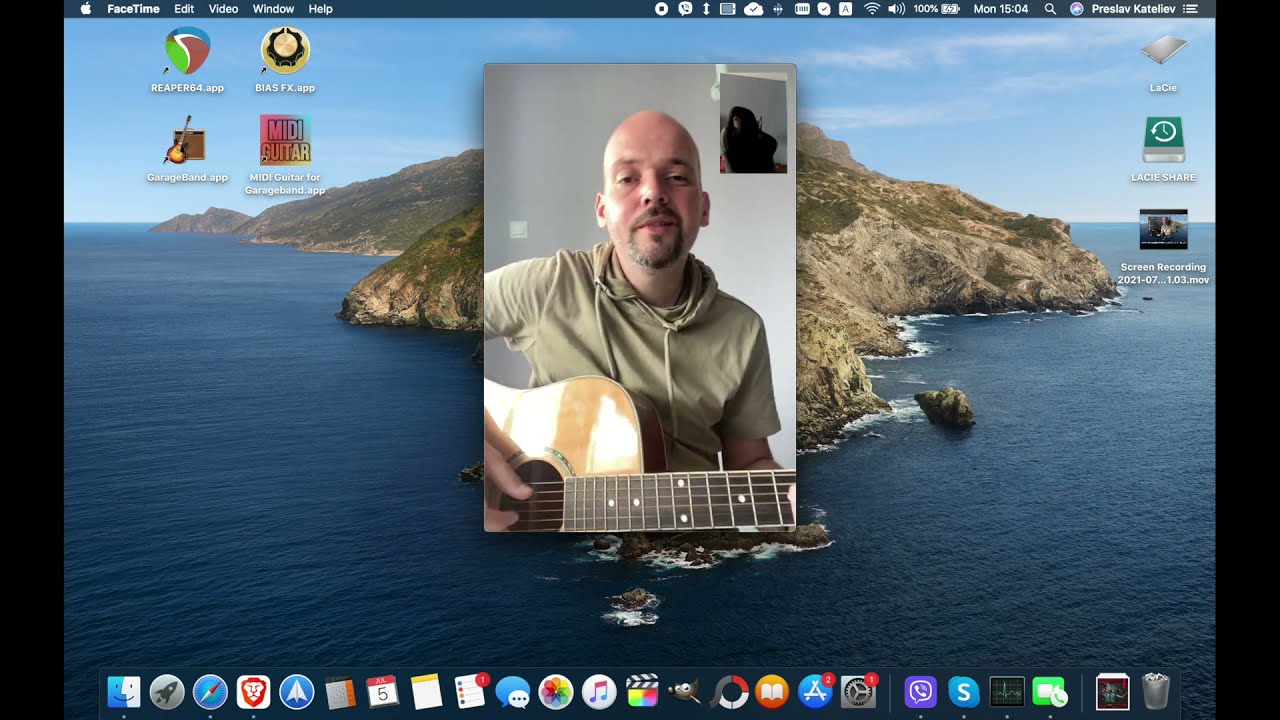Open the Notification Center list icon

point(1190,9)
